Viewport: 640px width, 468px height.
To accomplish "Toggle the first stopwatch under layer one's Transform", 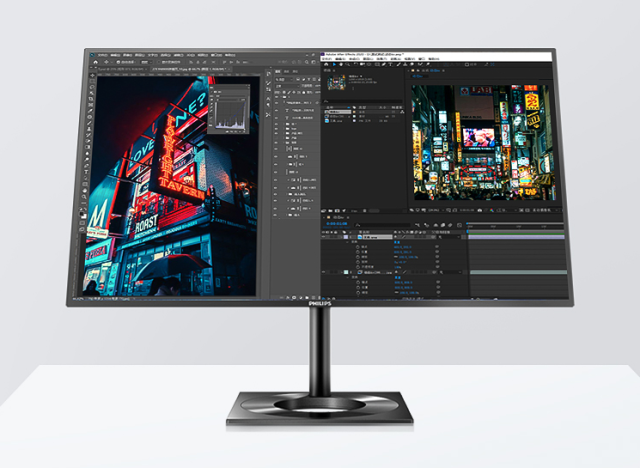I will (x=358, y=247).
